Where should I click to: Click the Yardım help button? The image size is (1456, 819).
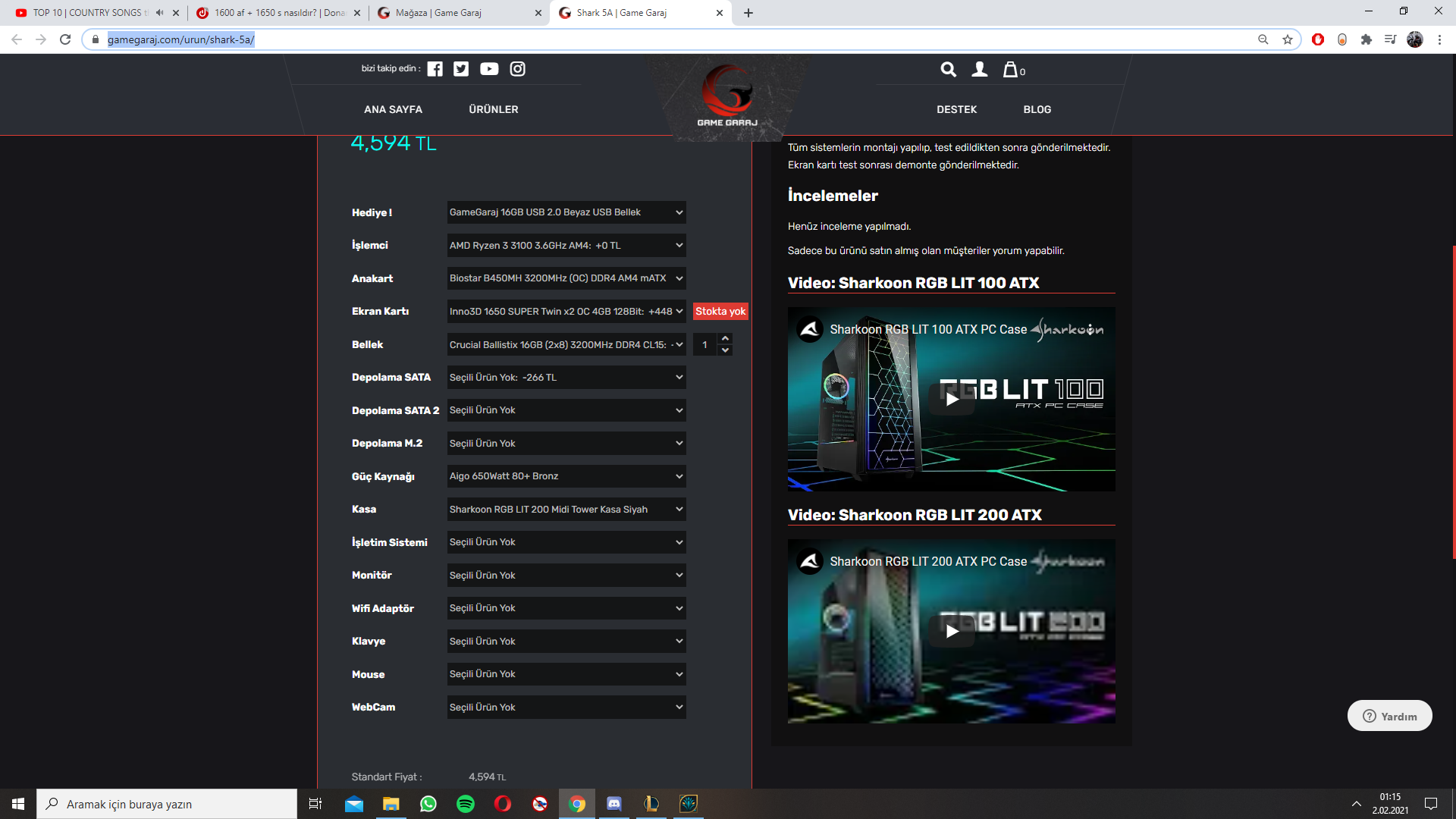click(1389, 716)
